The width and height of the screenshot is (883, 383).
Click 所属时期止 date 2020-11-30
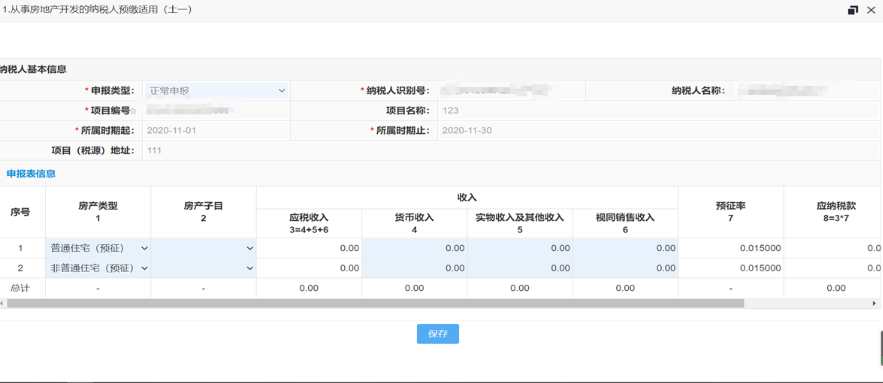(x=659, y=131)
